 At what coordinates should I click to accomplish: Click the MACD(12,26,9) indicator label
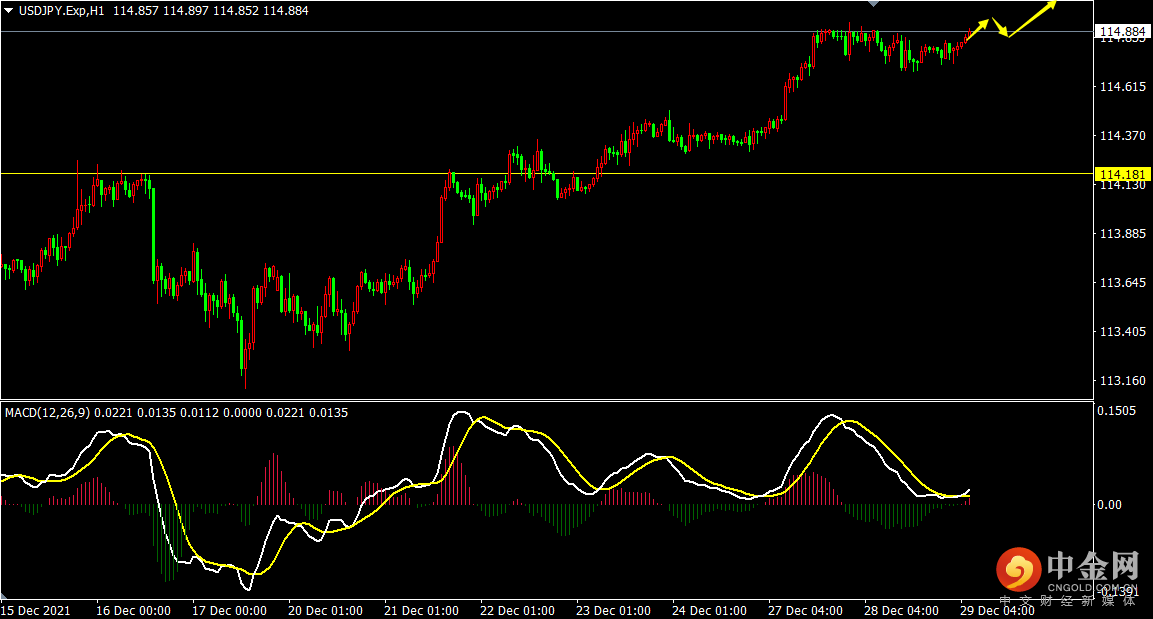tap(48, 412)
